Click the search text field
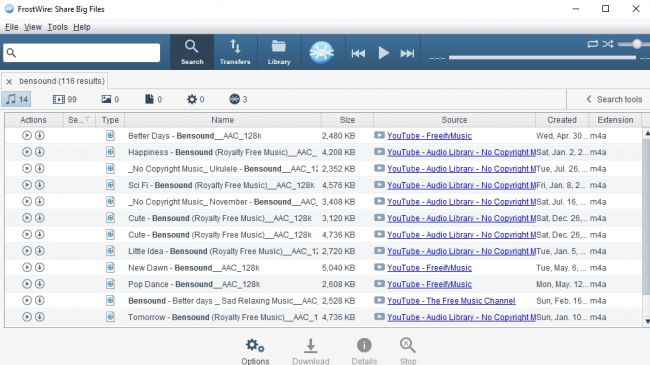The height and width of the screenshot is (365, 650). [82, 53]
